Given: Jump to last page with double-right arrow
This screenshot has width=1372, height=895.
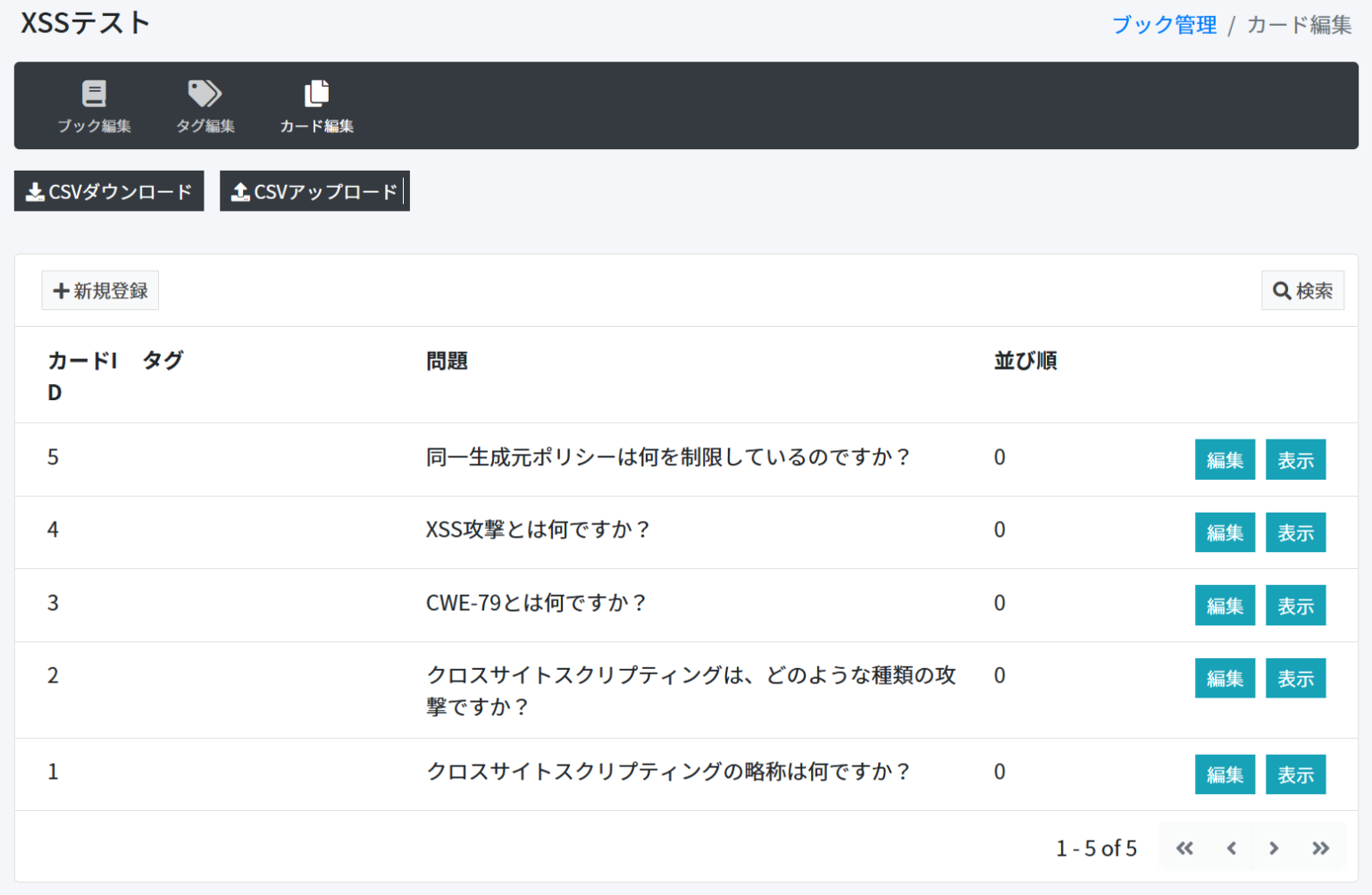Looking at the screenshot, I should 1320,848.
